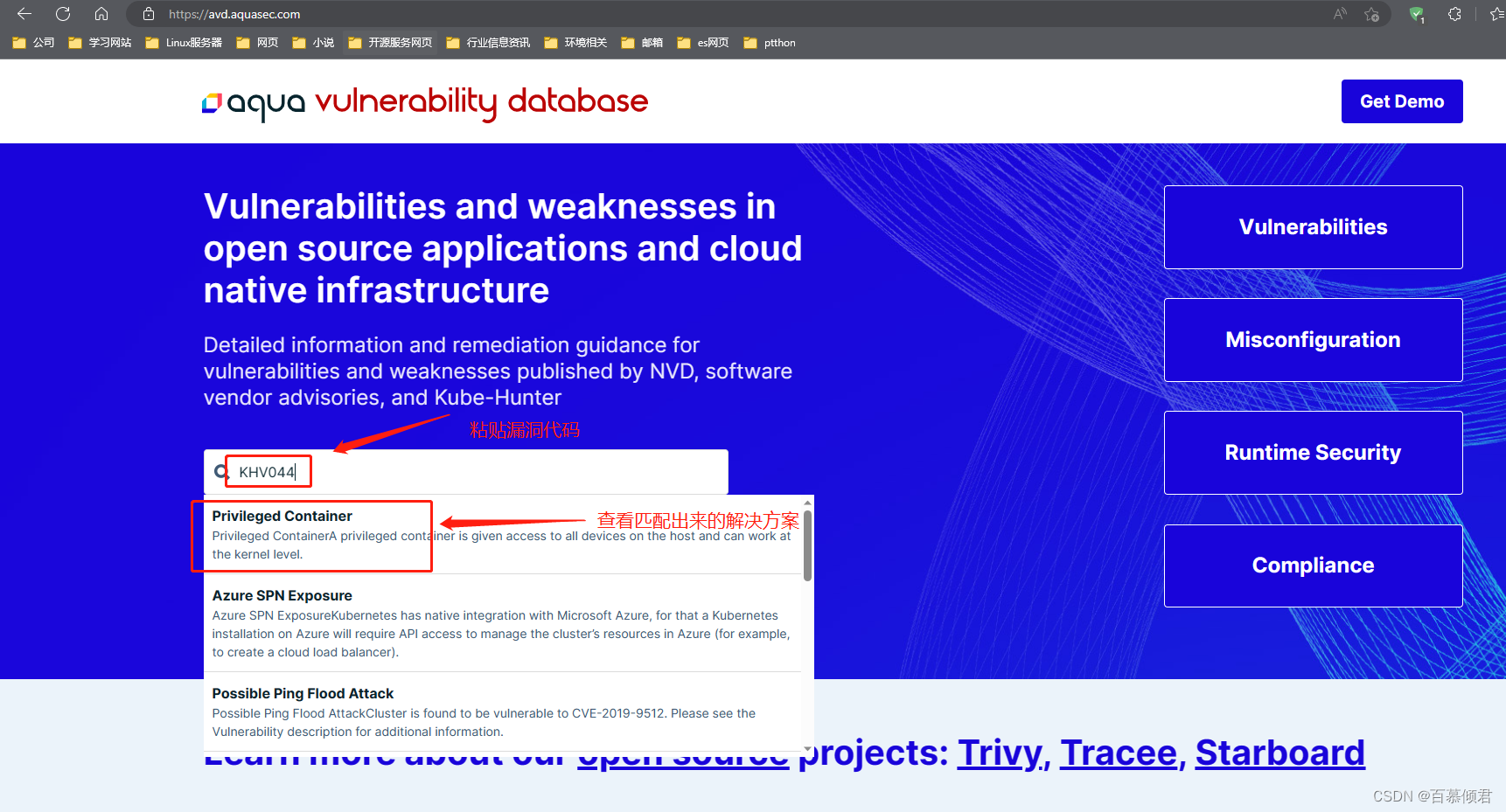Screen dimensions: 1506x812
Task: Open the Linux服务器 bookmark folder
Action: point(184,42)
